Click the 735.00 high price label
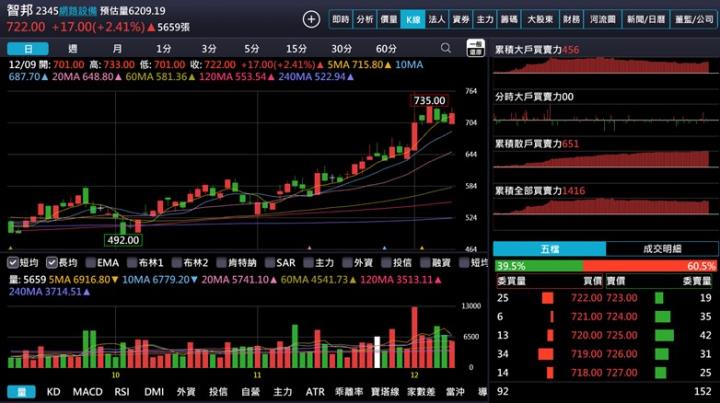Viewport: 720px width, 403px height. tap(429, 101)
